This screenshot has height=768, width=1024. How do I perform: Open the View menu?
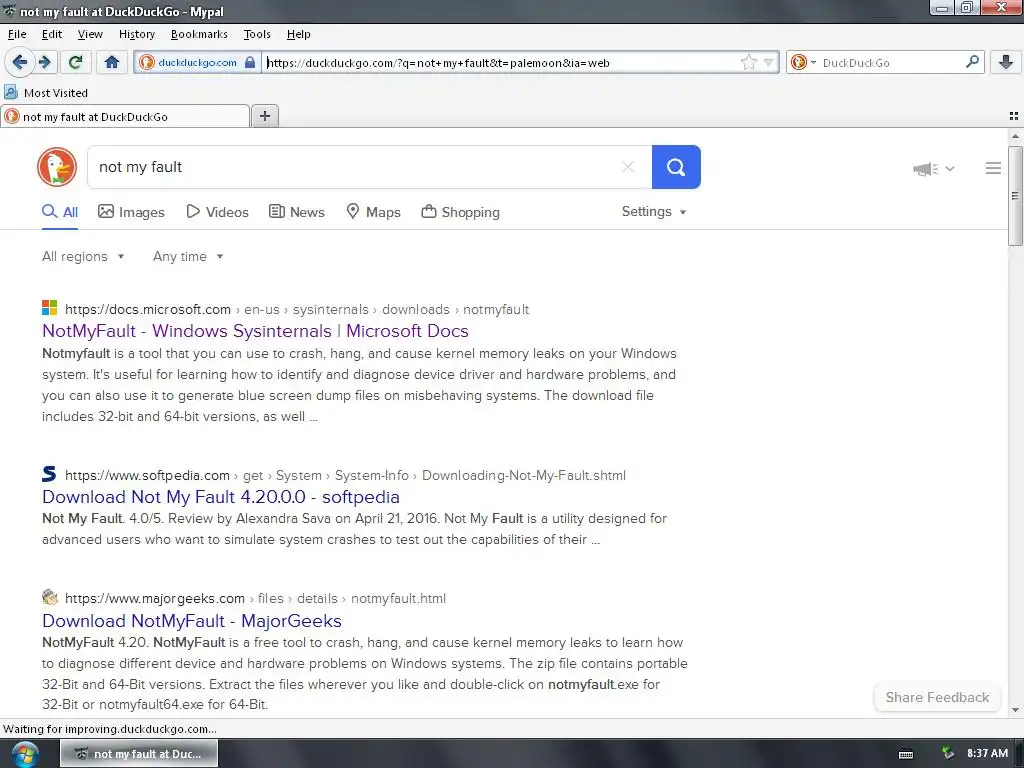[x=89, y=34]
